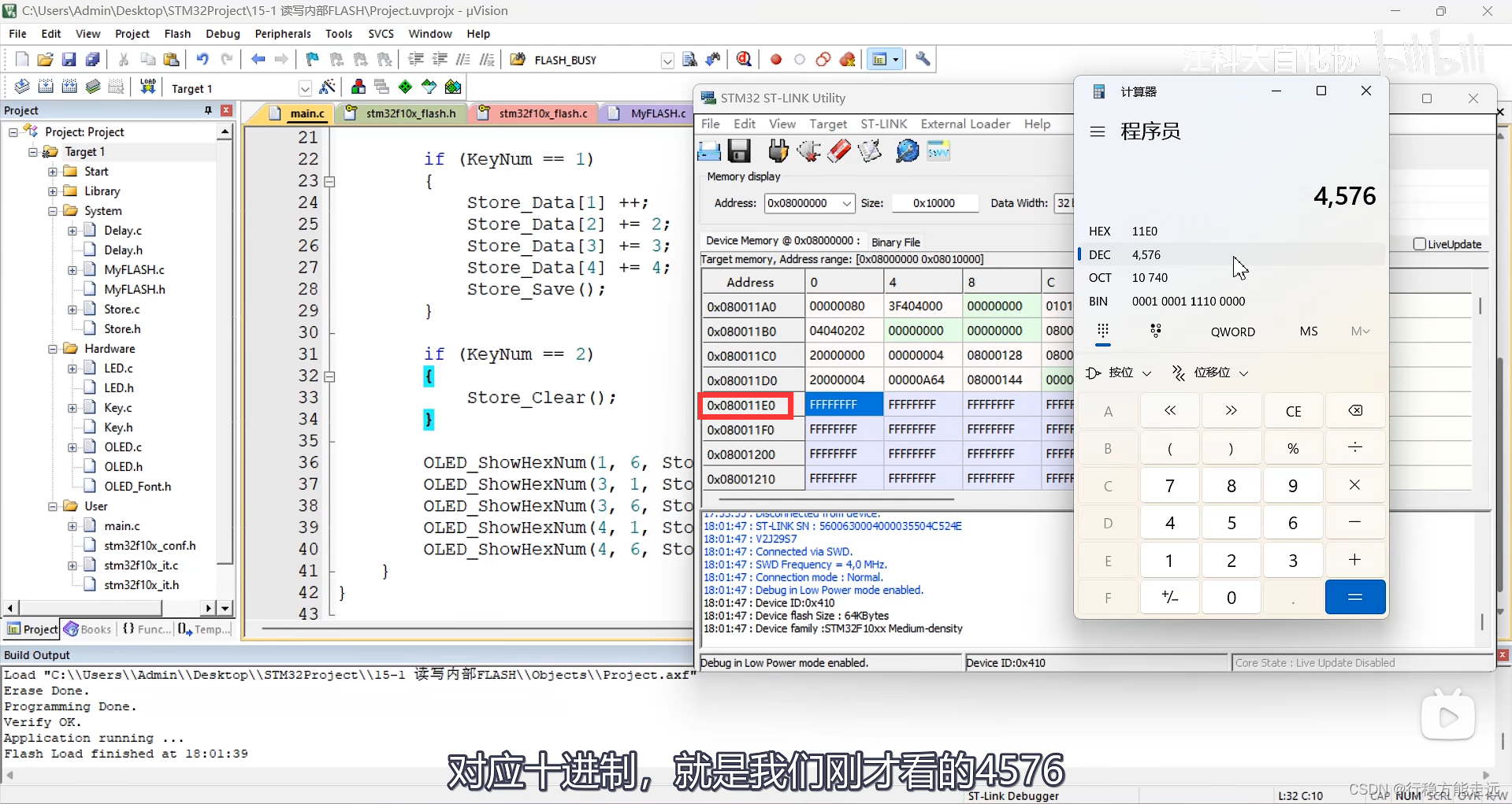Viewport: 1512px width, 804px height.
Task: Click the Program verify icon in ST-LINK
Action: 870,150
